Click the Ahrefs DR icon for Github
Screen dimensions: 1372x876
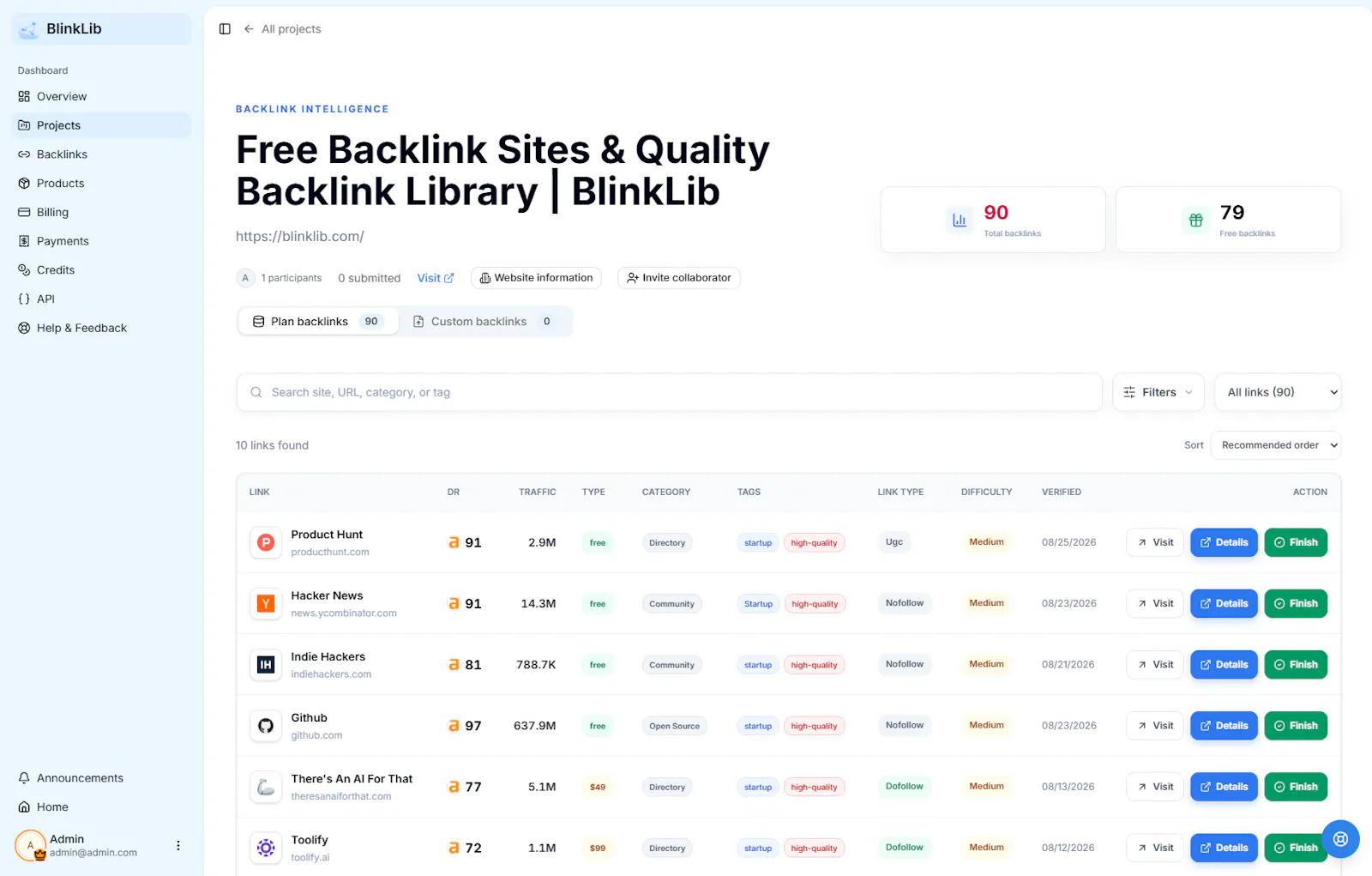pos(454,726)
